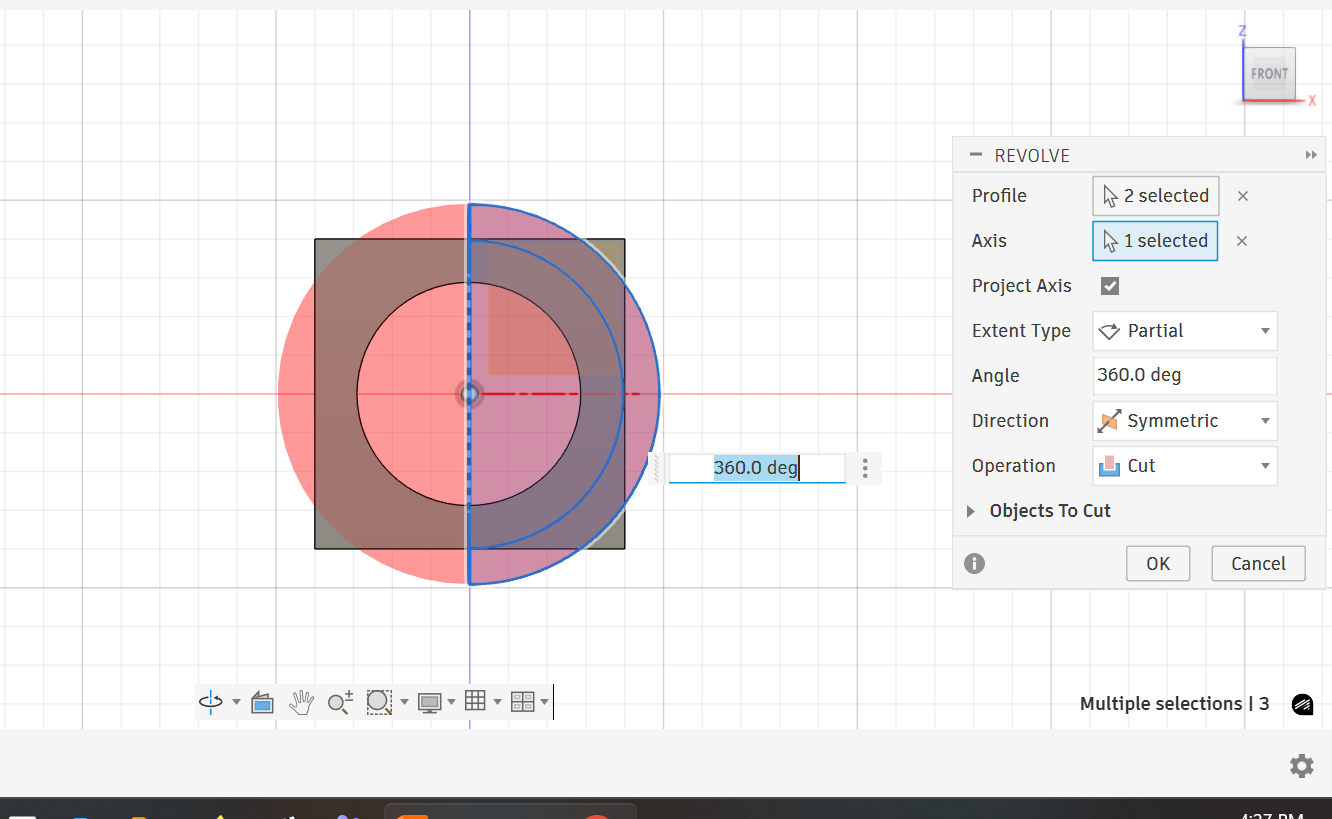Viewport: 1332px width, 819px height.
Task: Click the REVOLVE dialog title text
Action: coord(1032,156)
